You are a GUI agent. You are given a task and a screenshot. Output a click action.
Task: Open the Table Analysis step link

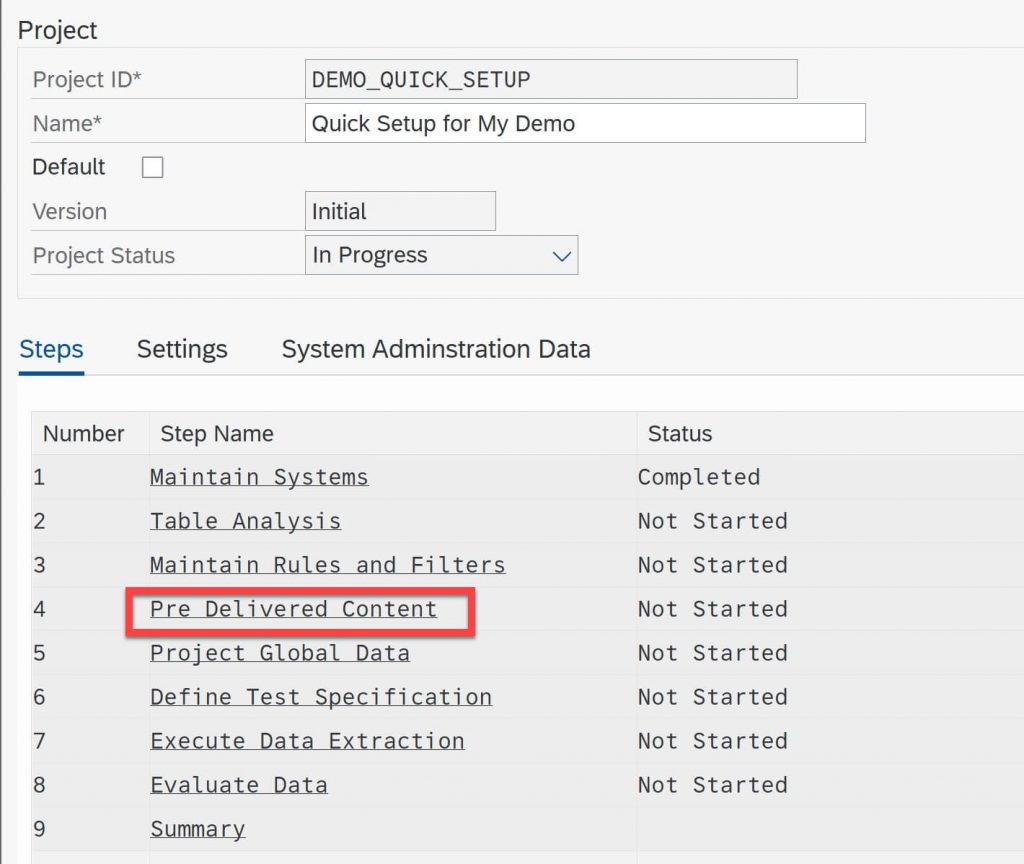[246, 521]
